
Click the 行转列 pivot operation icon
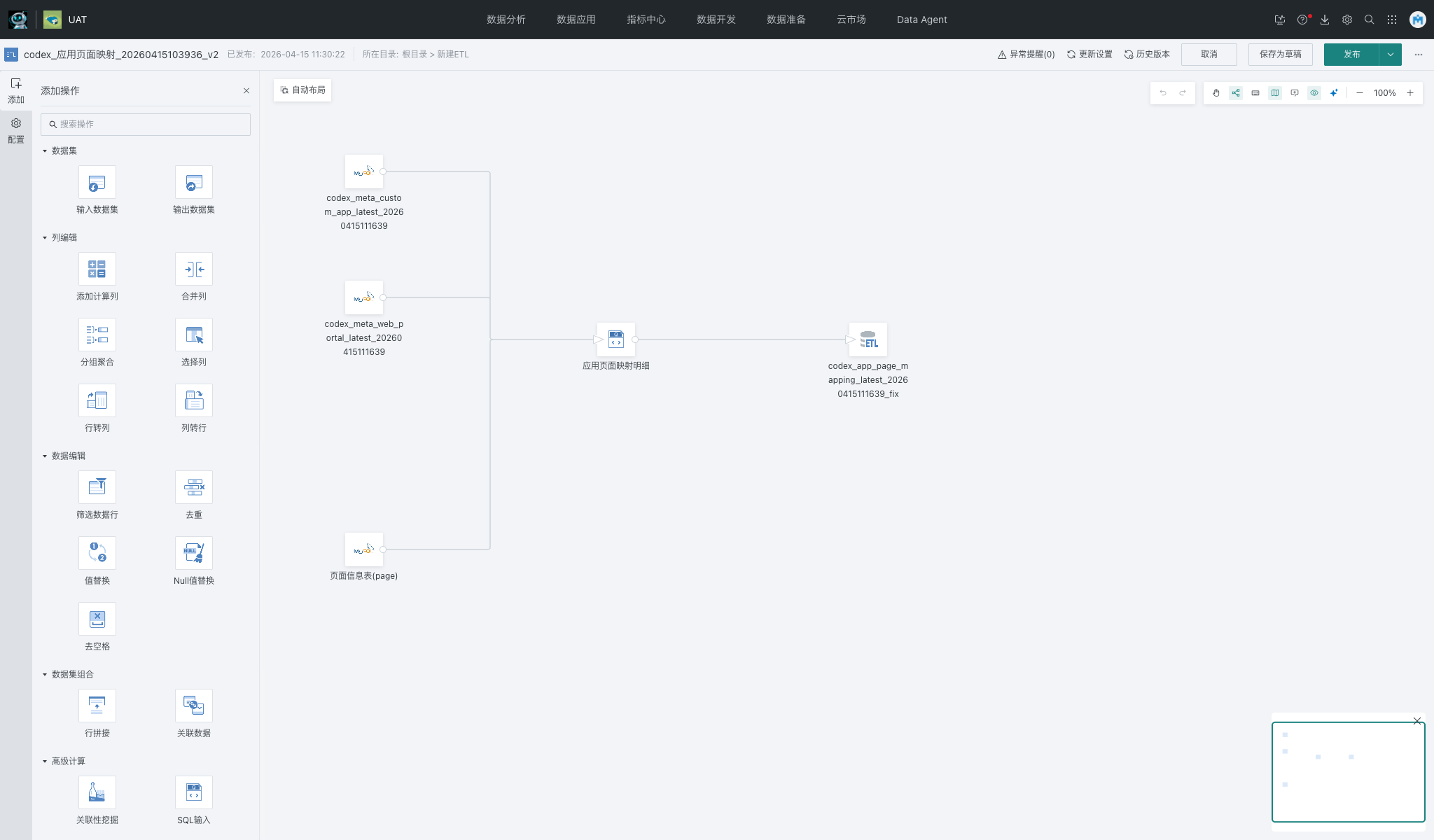pyautogui.click(x=97, y=400)
